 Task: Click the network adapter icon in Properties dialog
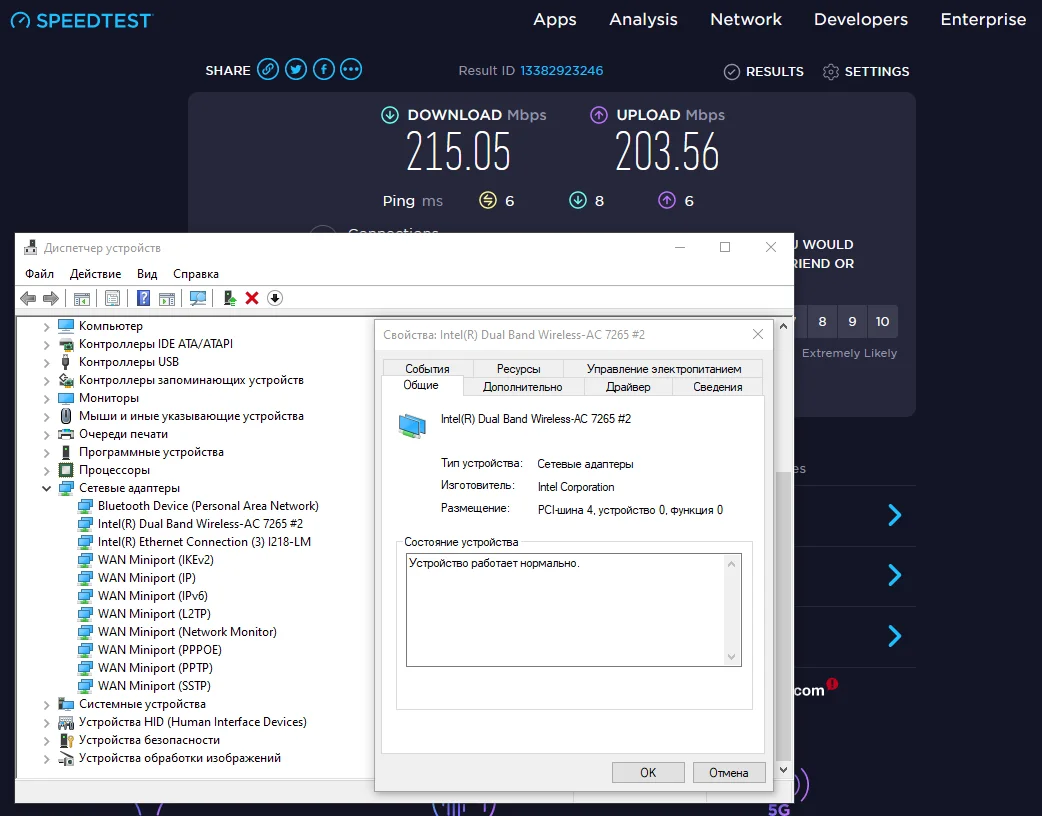tap(412, 426)
